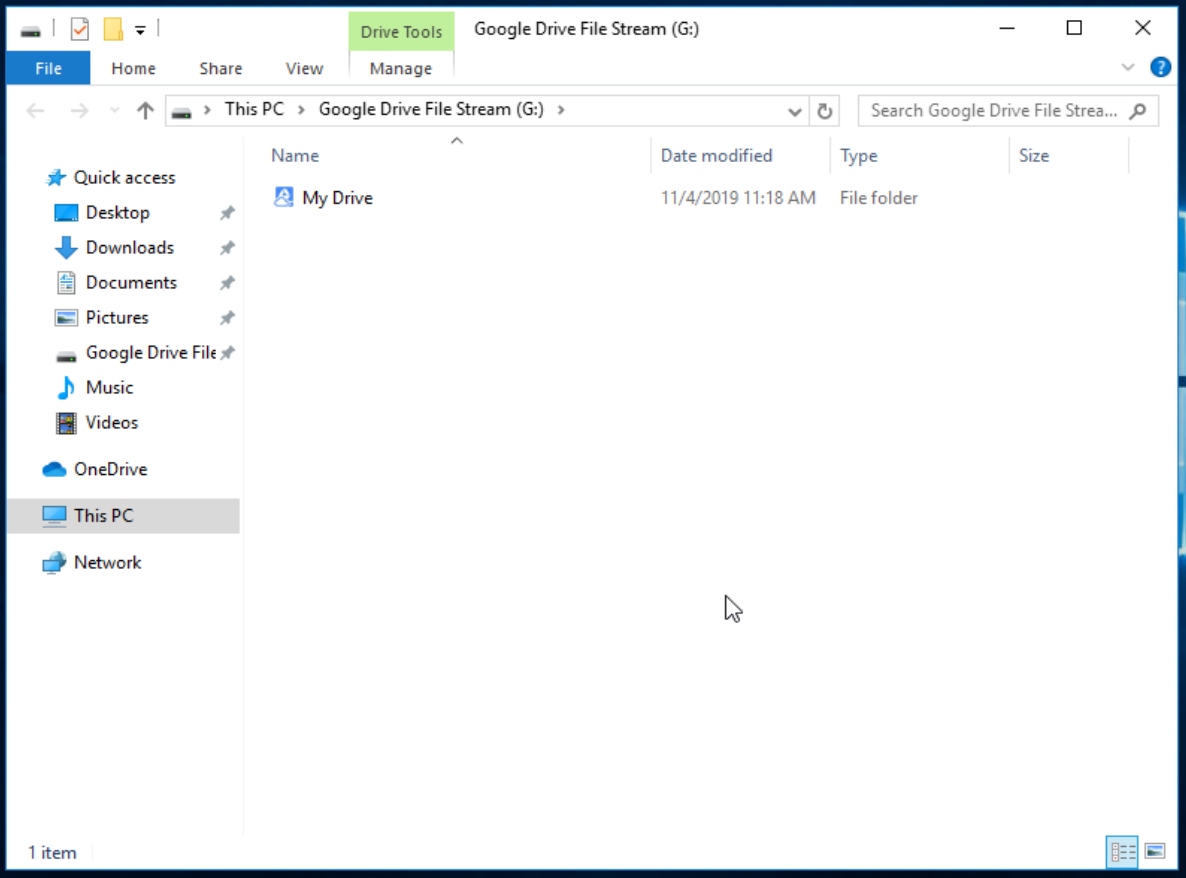The width and height of the screenshot is (1186, 878).
Task: Minimize the File Explorer window
Action: click(x=1007, y=29)
